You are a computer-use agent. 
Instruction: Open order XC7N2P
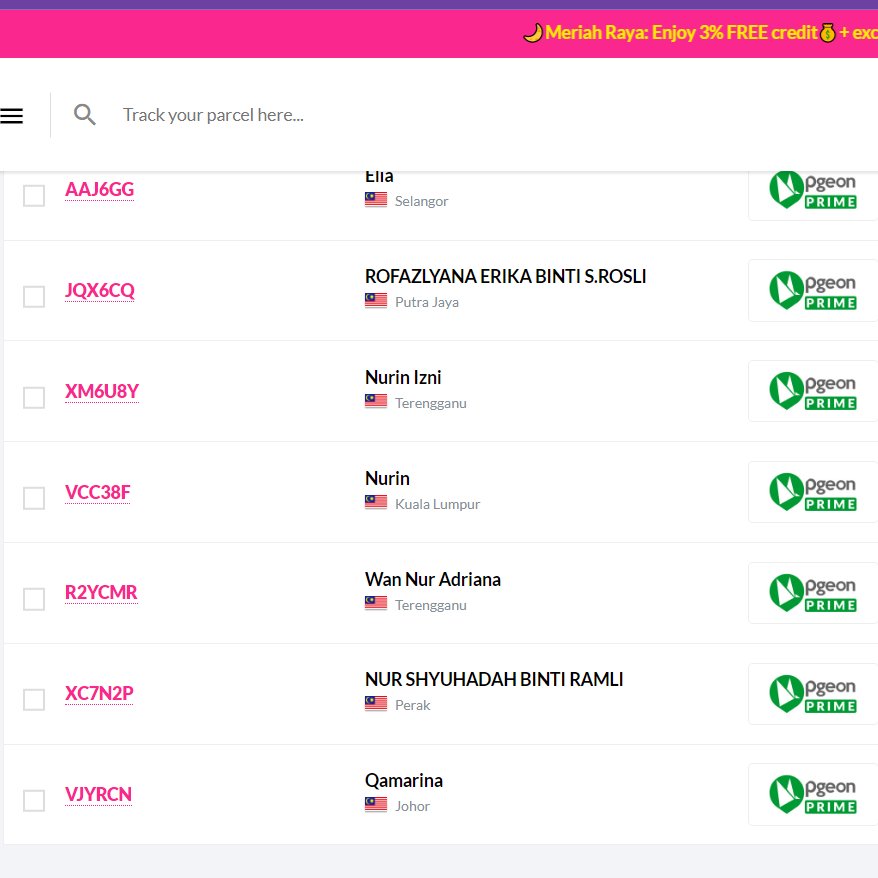tap(99, 693)
